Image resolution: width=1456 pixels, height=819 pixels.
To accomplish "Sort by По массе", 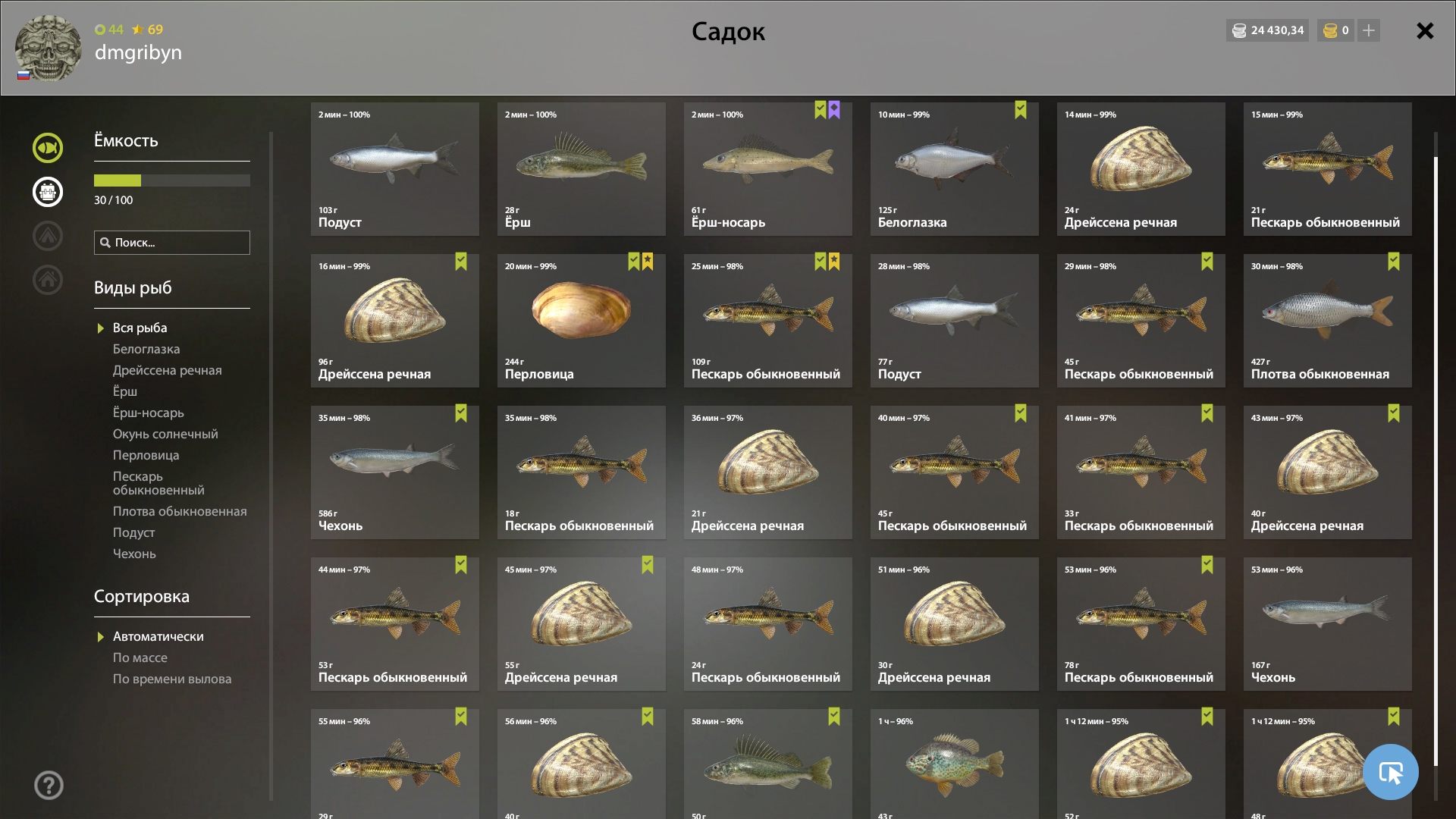I will click(140, 657).
